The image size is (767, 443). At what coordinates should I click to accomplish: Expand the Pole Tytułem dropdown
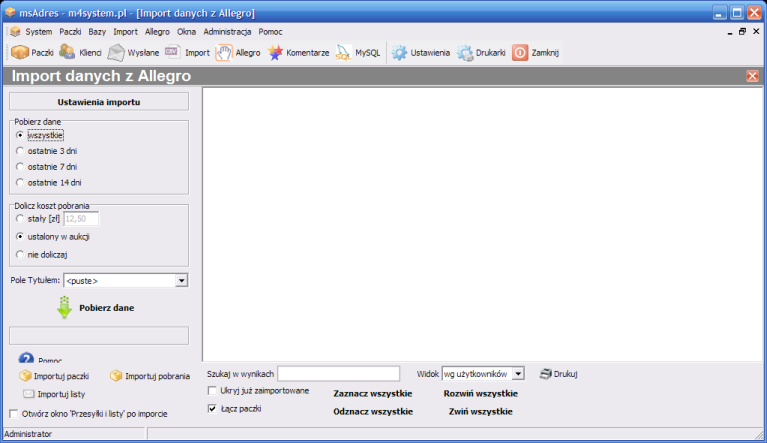(181, 281)
